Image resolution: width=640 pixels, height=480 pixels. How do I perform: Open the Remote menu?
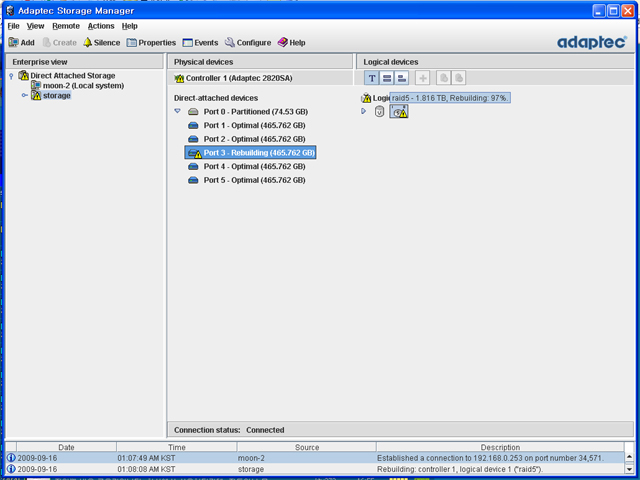click(x=66, y=26)
